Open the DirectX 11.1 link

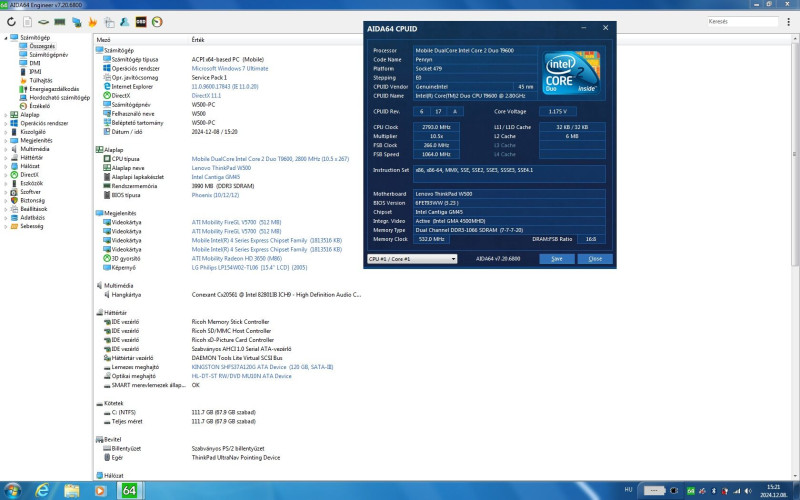(x=206, y=95)
